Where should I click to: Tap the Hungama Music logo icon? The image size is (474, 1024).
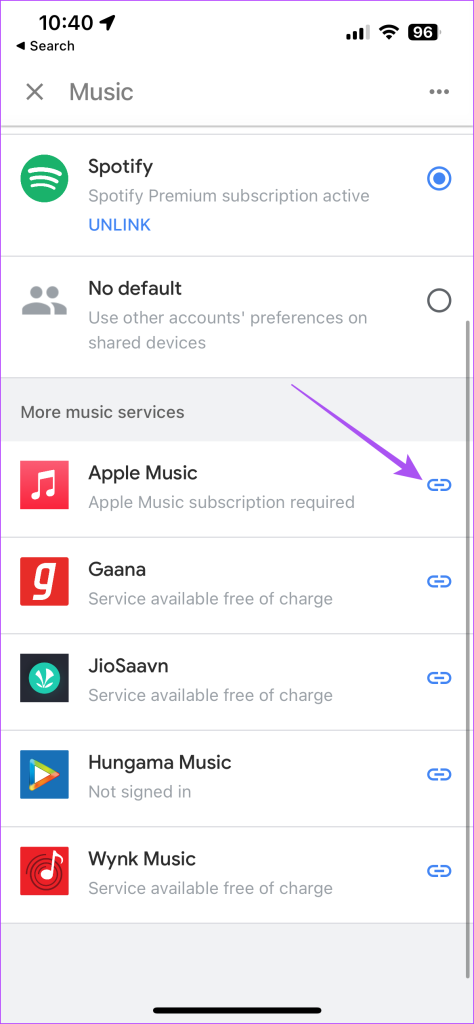(44, 775)
